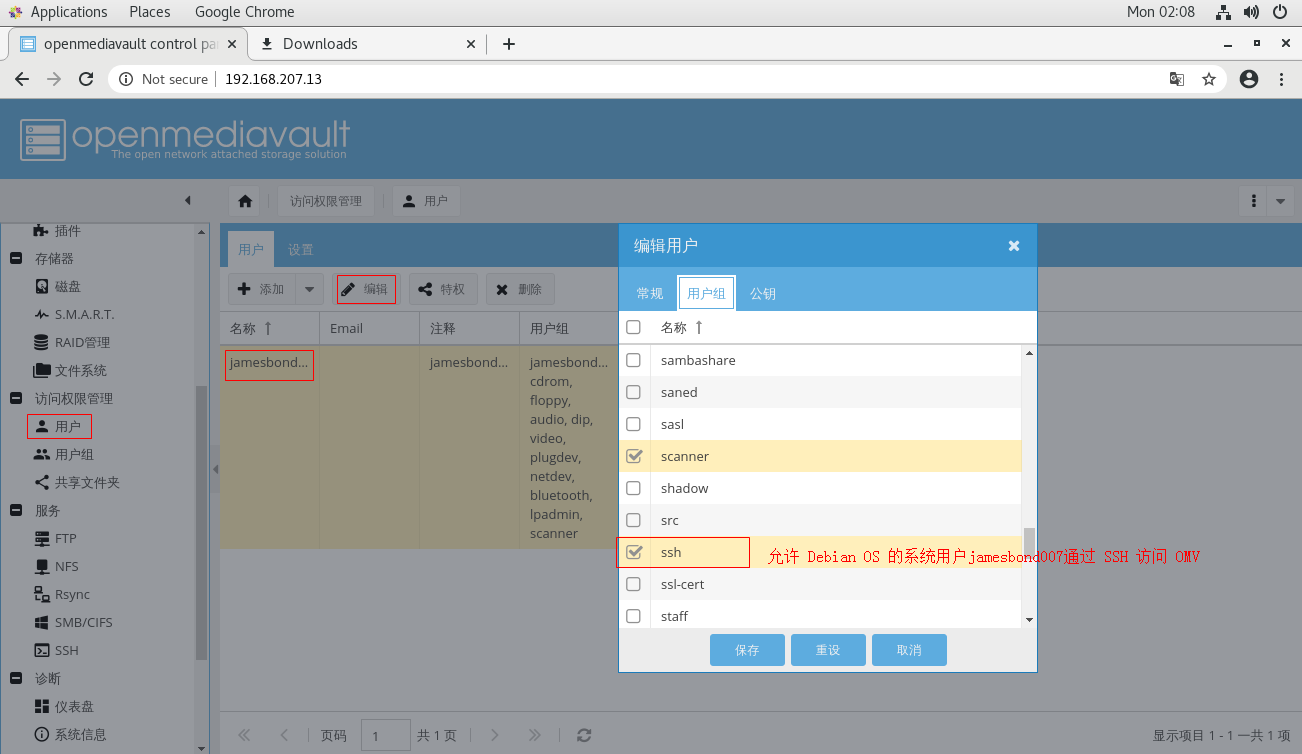Viewport: 1302px width, 754px height.
Task: Click the 删除 delete button
Action: pos(520,289)
